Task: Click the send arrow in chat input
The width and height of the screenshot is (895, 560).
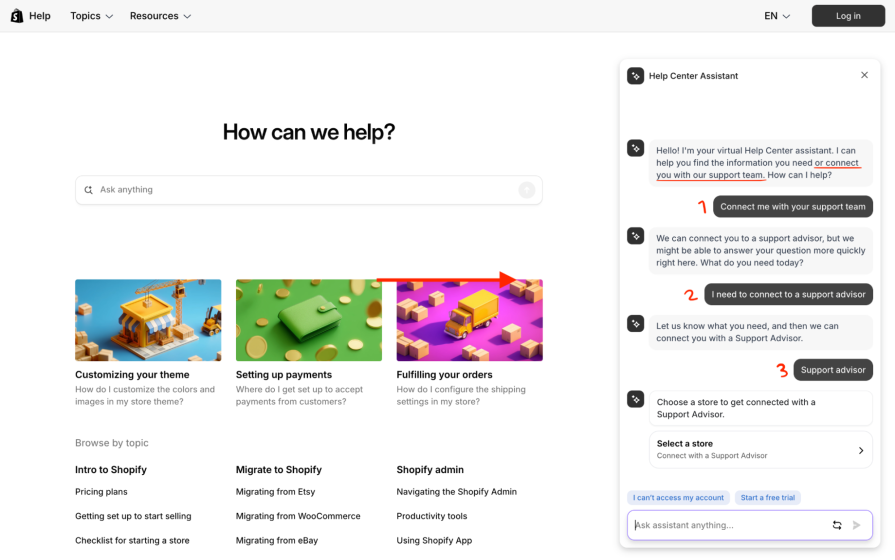Action: 857,525
